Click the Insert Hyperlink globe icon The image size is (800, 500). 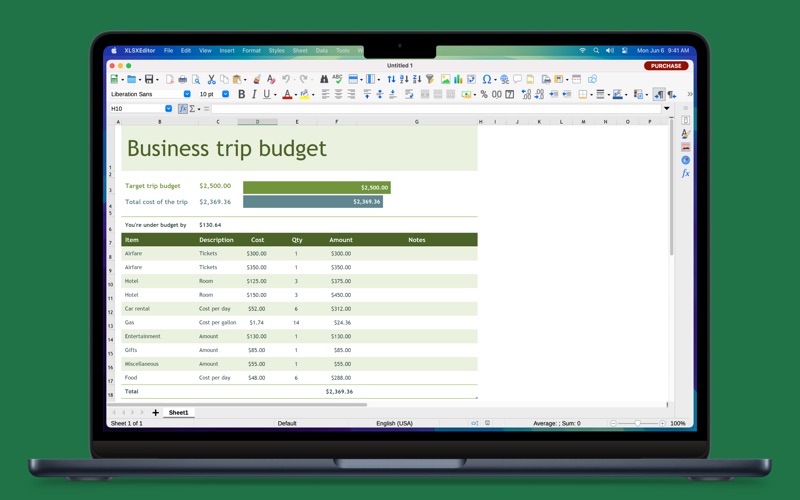[x=504, y=79]
